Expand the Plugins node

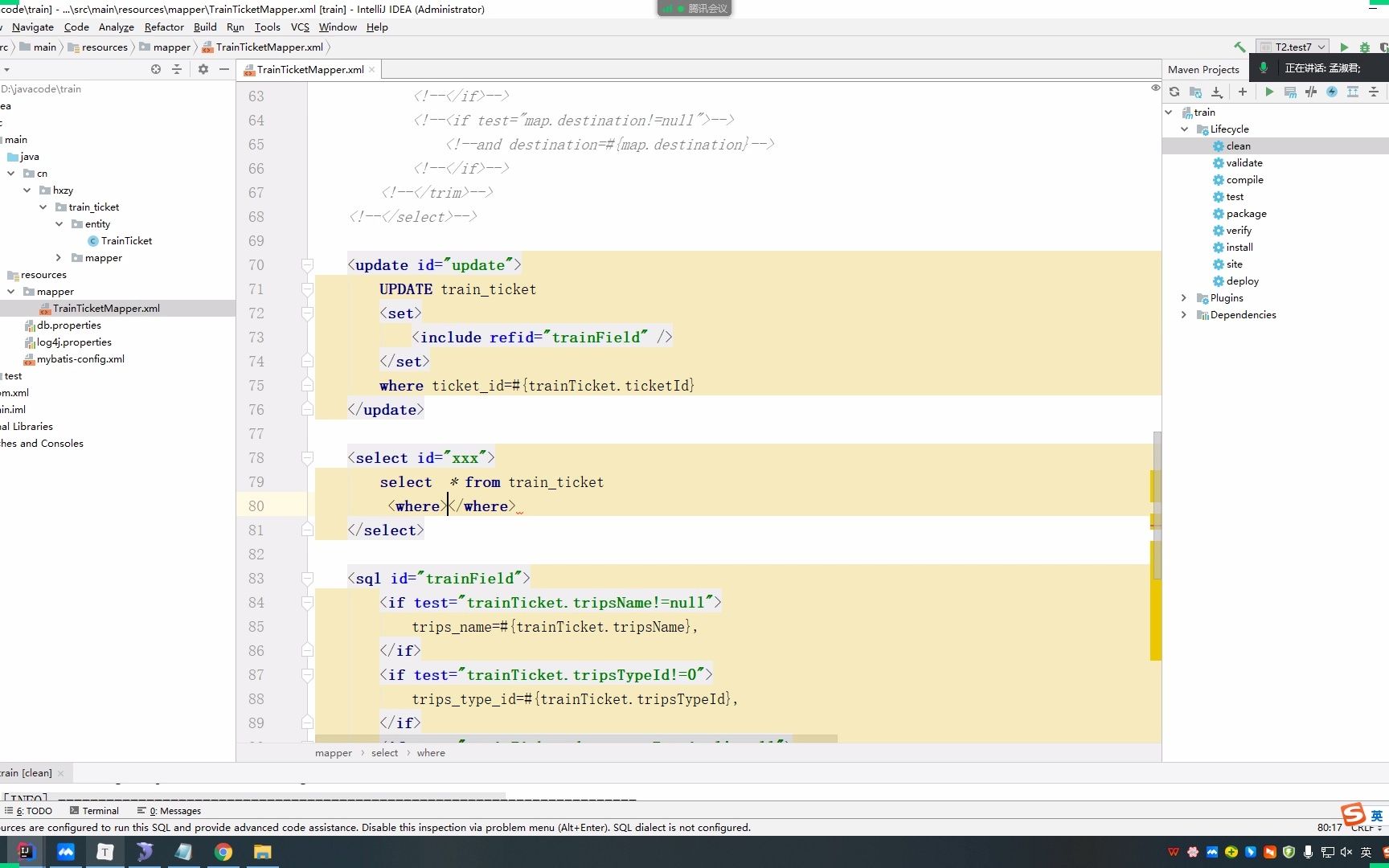(x=1184, y=298)
